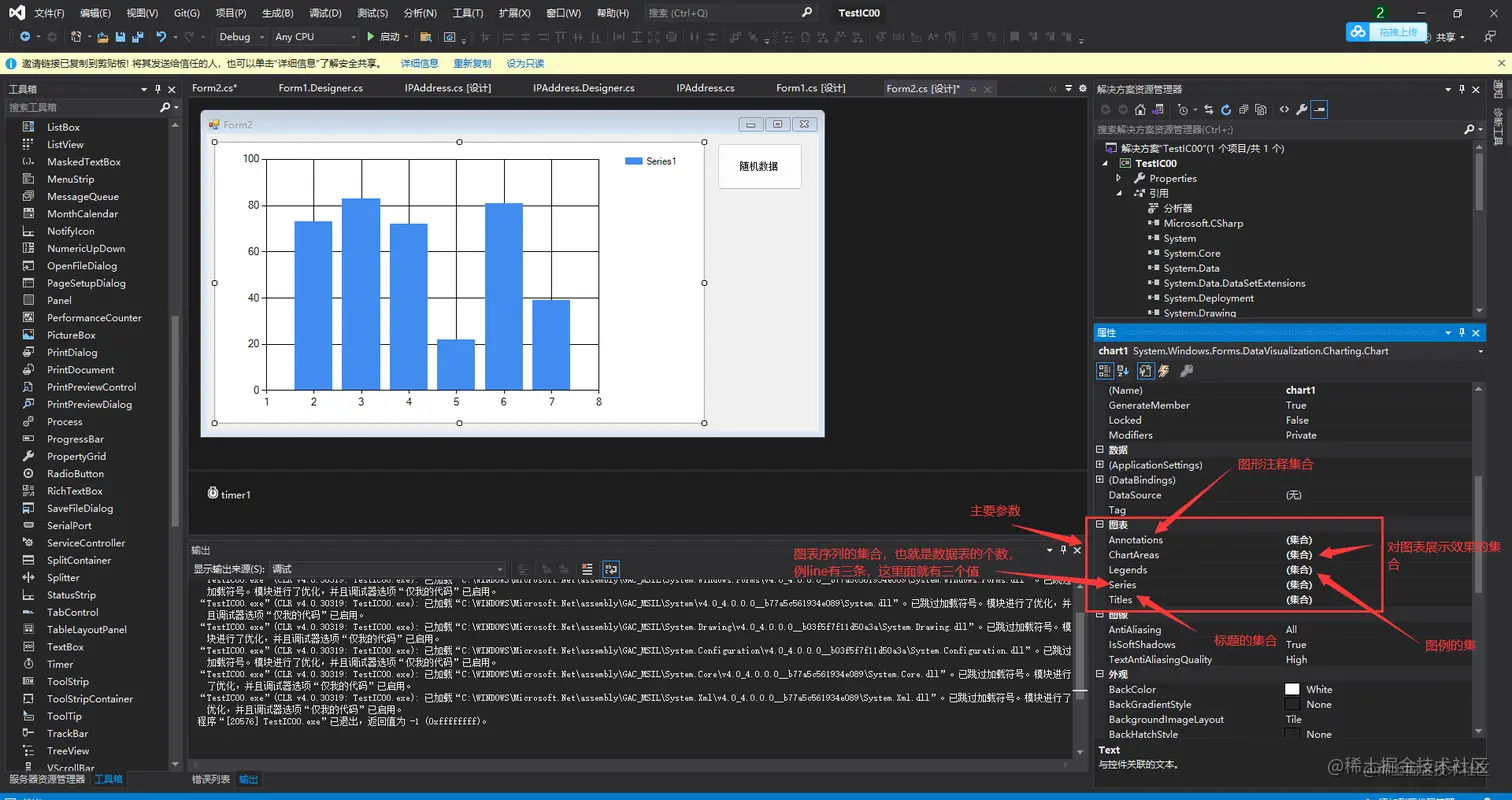Click the new project toolbar icon

pyautogui.click(x=76, y=37)
